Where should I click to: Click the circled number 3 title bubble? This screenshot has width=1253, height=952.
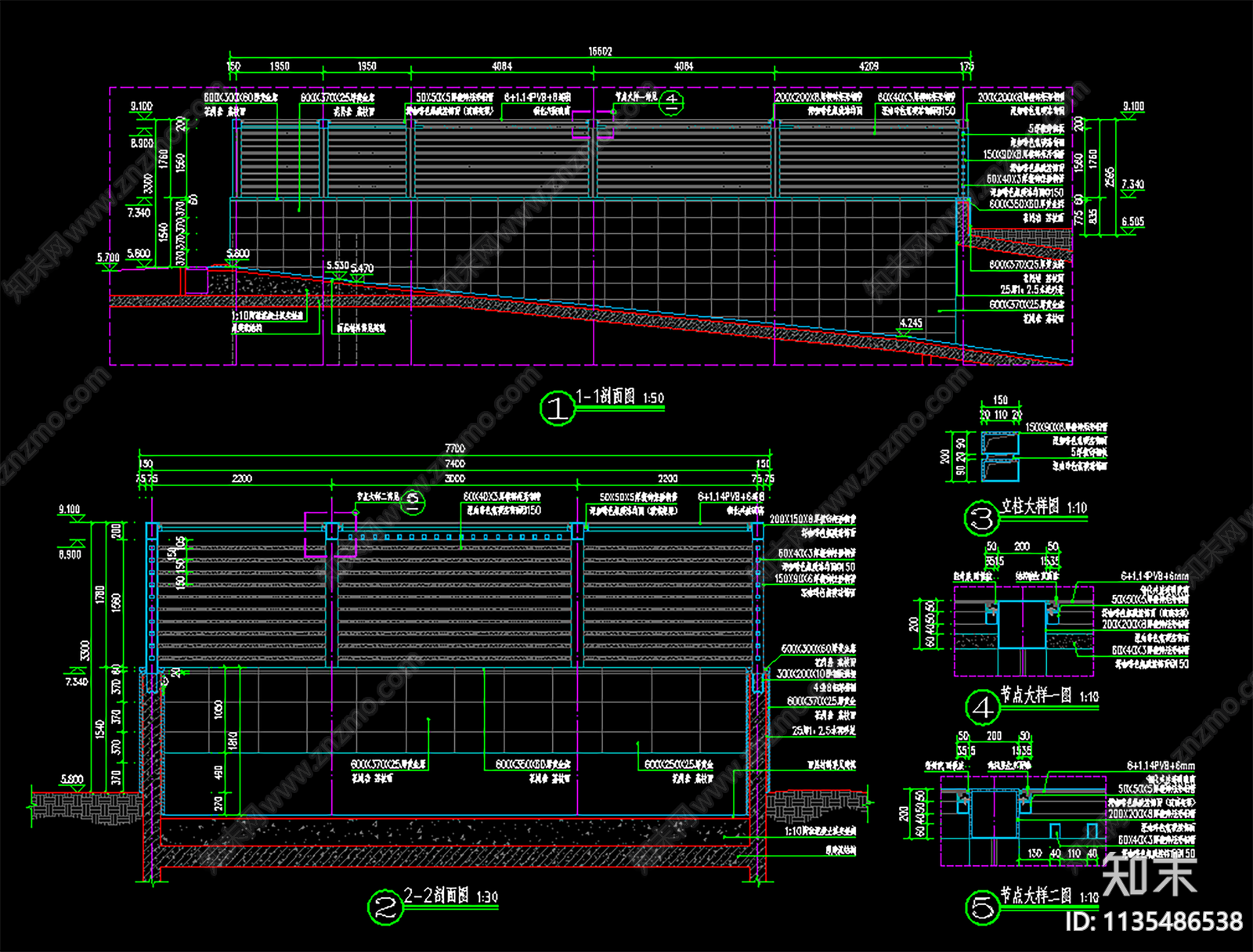tap(982, 518)
